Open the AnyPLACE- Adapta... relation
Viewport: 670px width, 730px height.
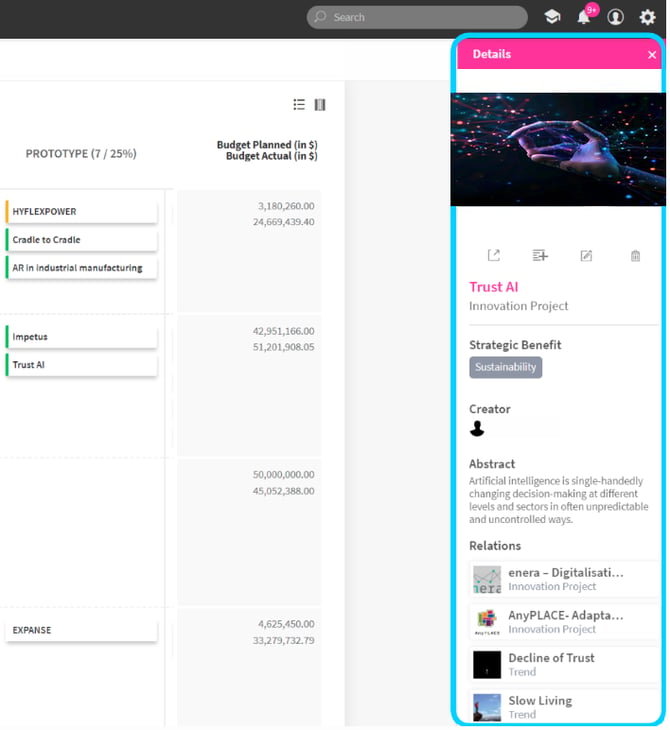point(564,622)
